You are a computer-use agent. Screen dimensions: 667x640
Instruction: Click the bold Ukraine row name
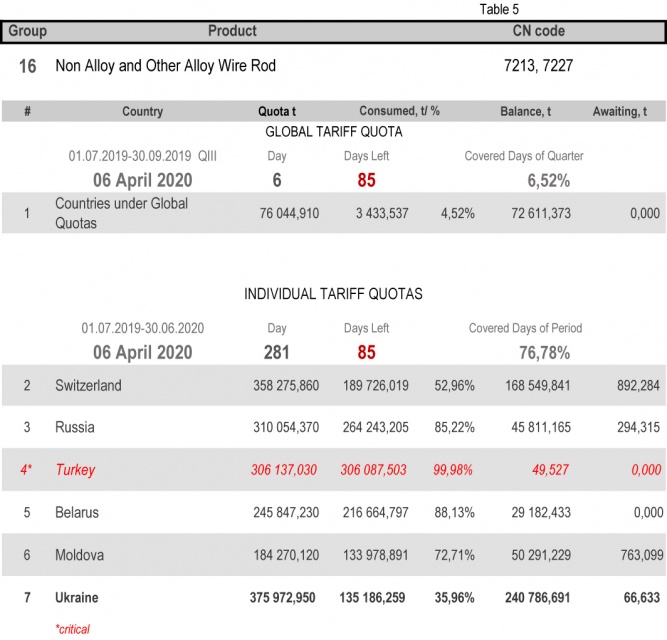(78, 597)
